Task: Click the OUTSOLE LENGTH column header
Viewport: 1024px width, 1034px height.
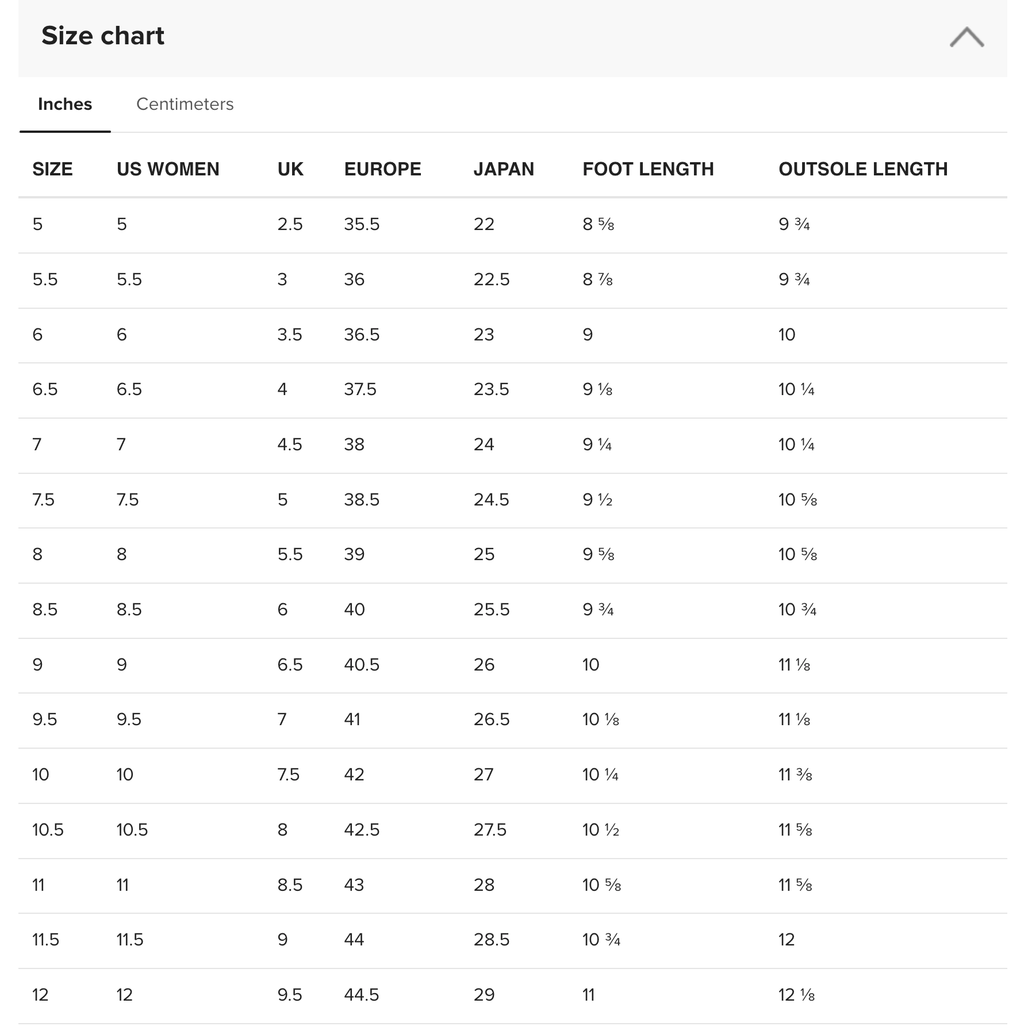Action: pos(863,169)
